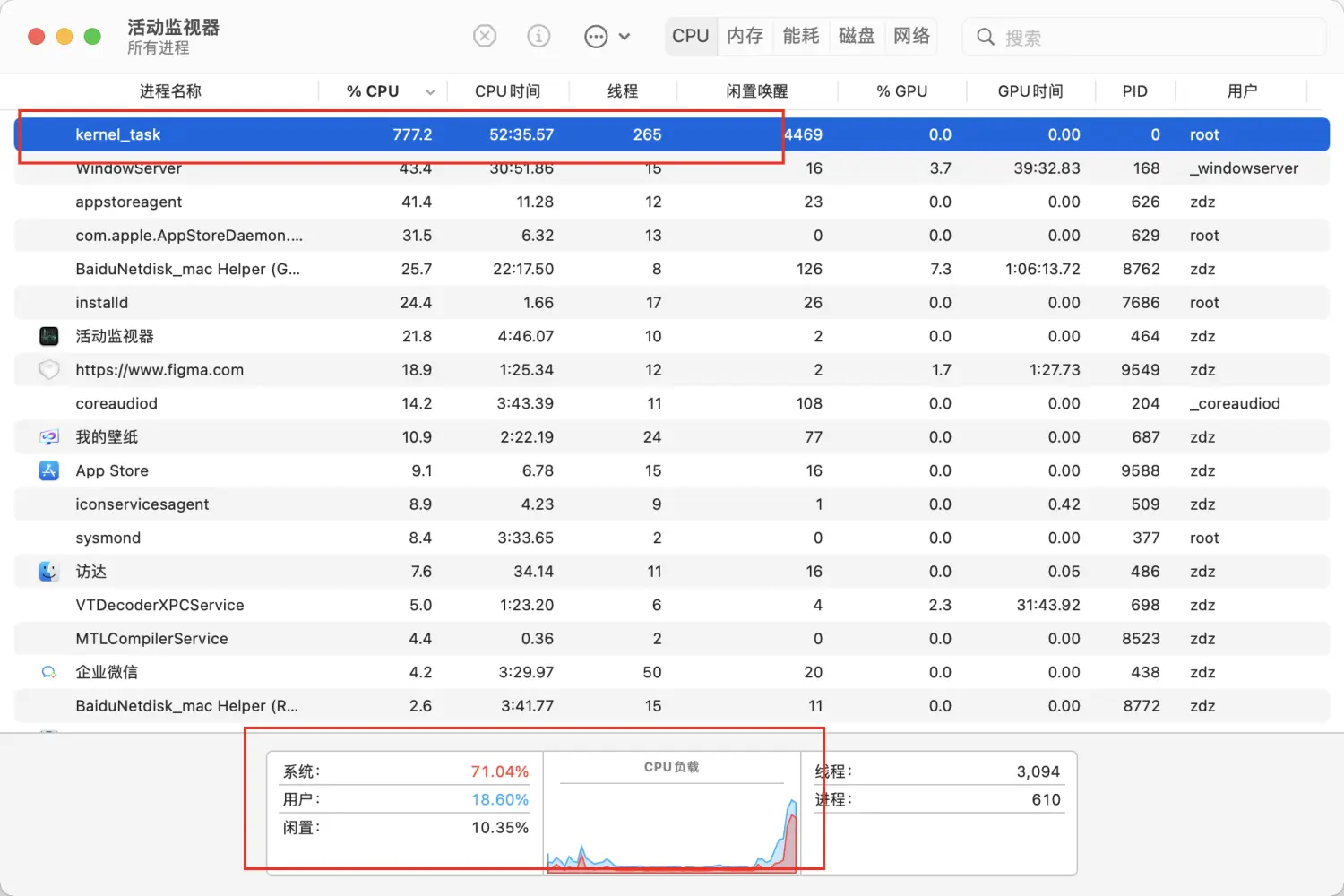Switch to the 内存 tab
1344x896 pixels.
745,36
